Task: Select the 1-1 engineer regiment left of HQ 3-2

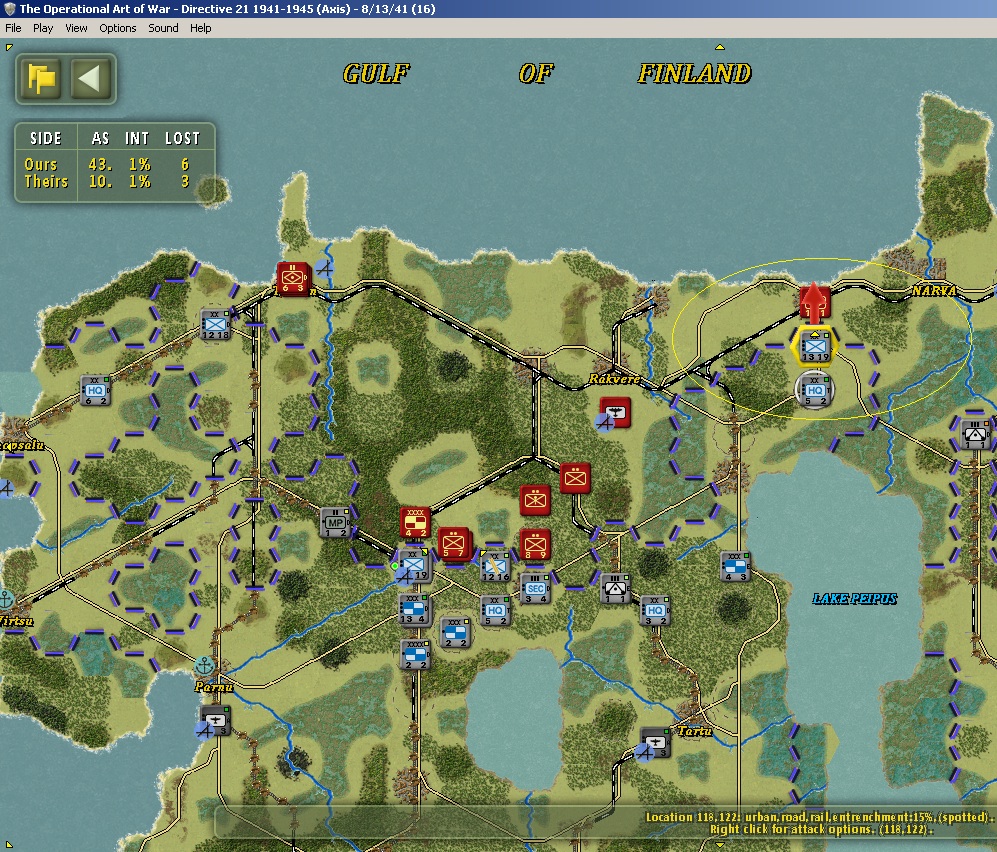Action: [x=615, y=589]
